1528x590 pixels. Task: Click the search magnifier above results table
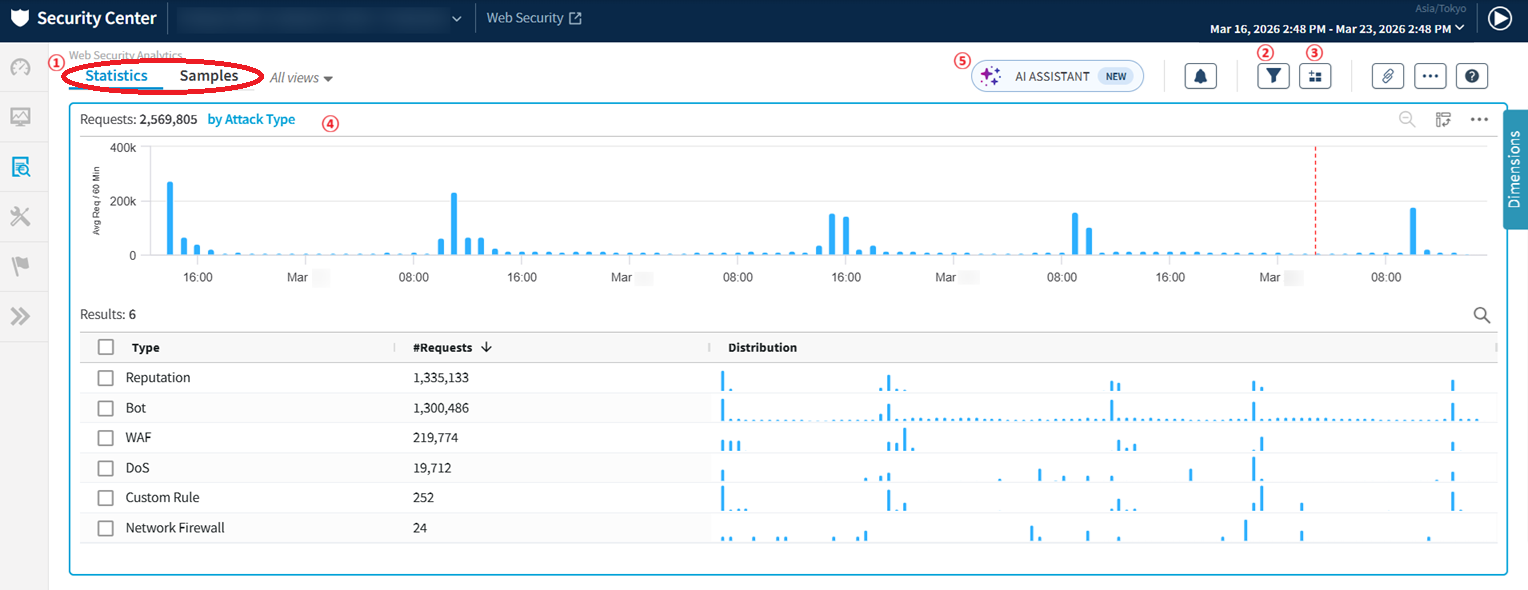[1481, 316]
